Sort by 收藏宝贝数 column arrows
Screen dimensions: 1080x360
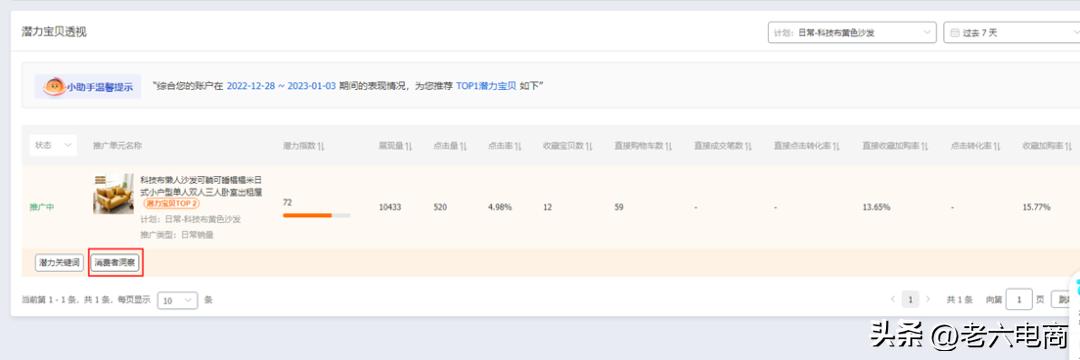[x=589, y=146]
